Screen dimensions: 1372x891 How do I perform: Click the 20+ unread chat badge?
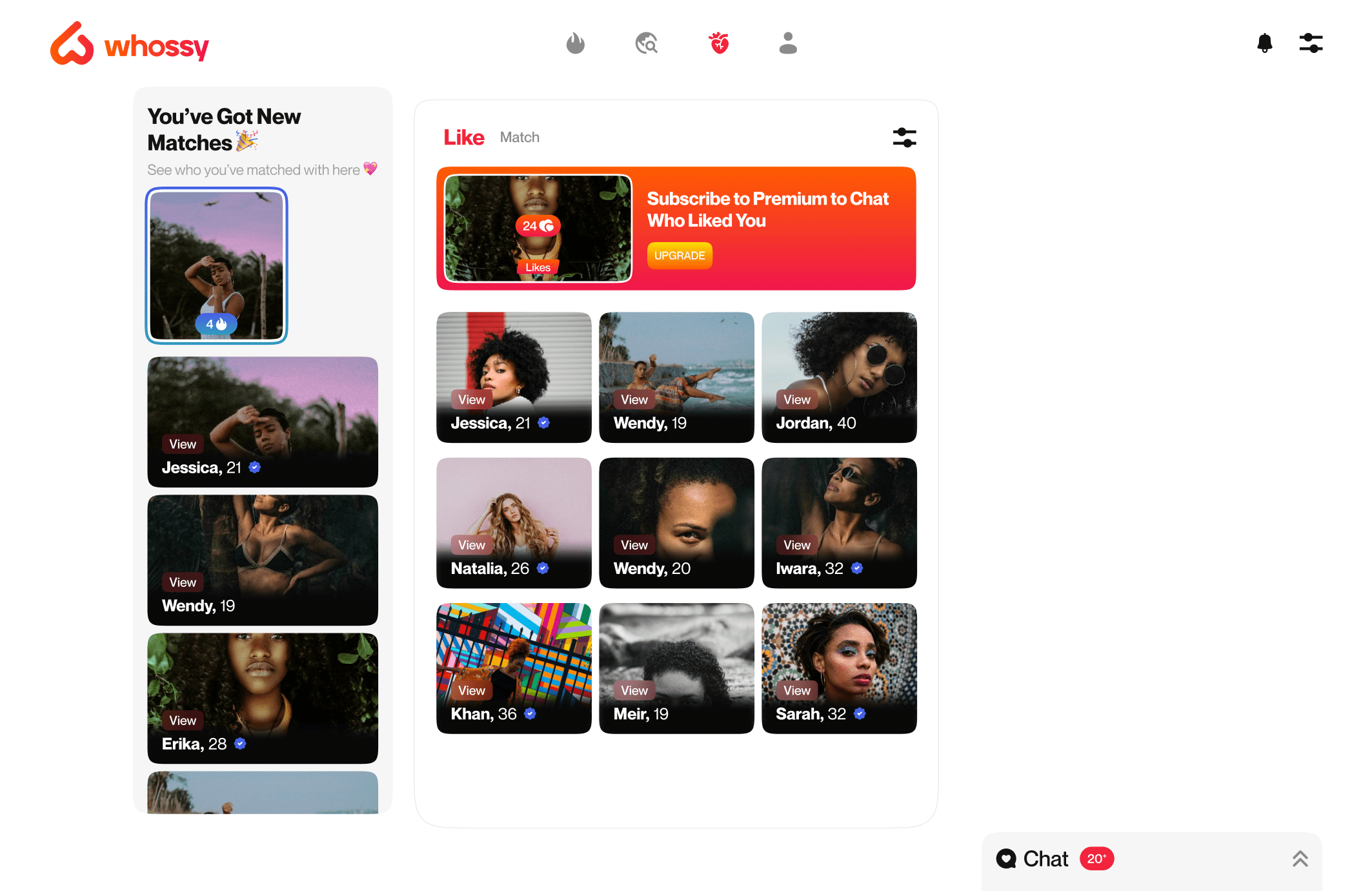pos(1096,859)
